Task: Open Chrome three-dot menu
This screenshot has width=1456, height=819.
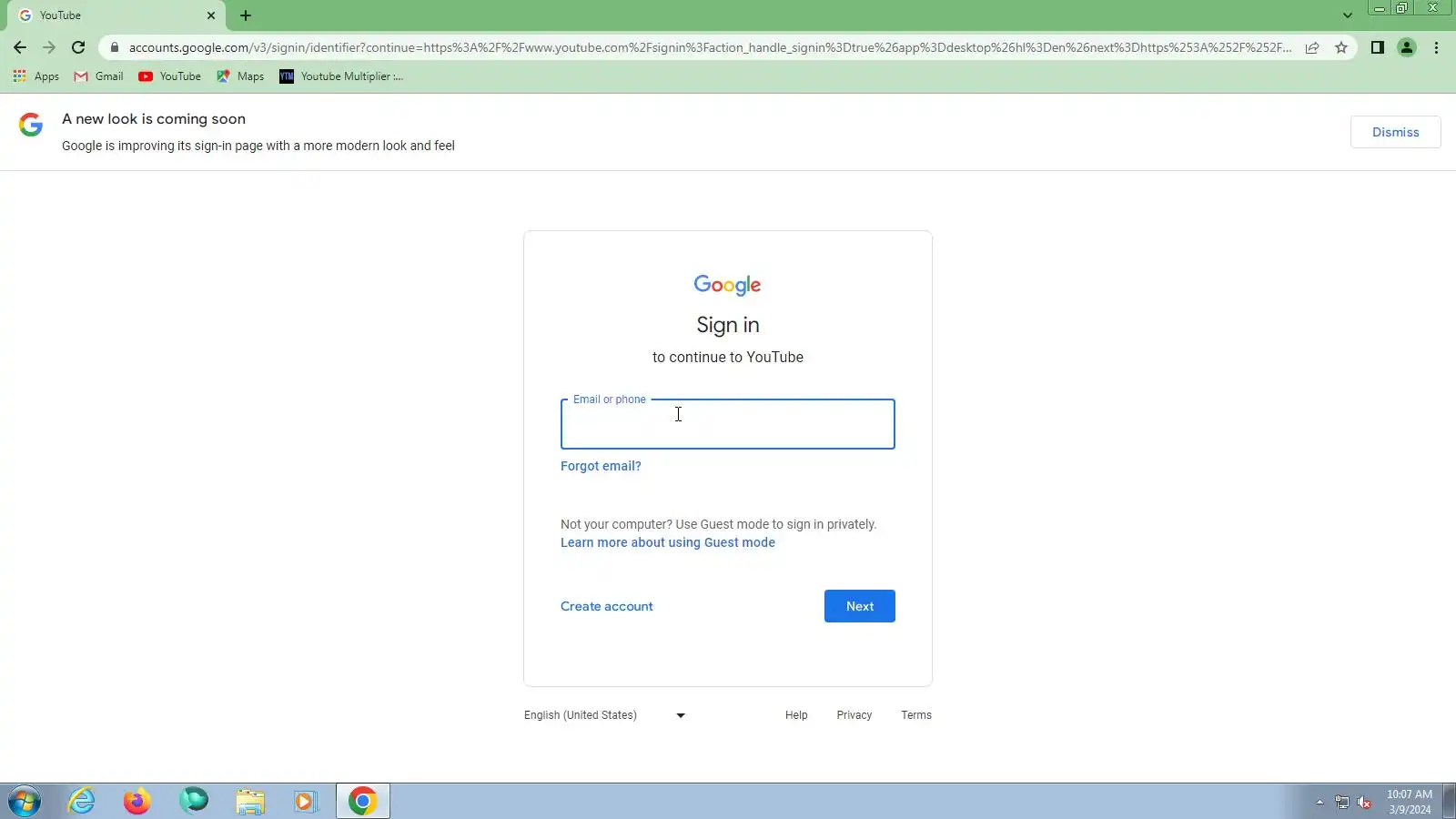Action: [x=1437, y=47]
